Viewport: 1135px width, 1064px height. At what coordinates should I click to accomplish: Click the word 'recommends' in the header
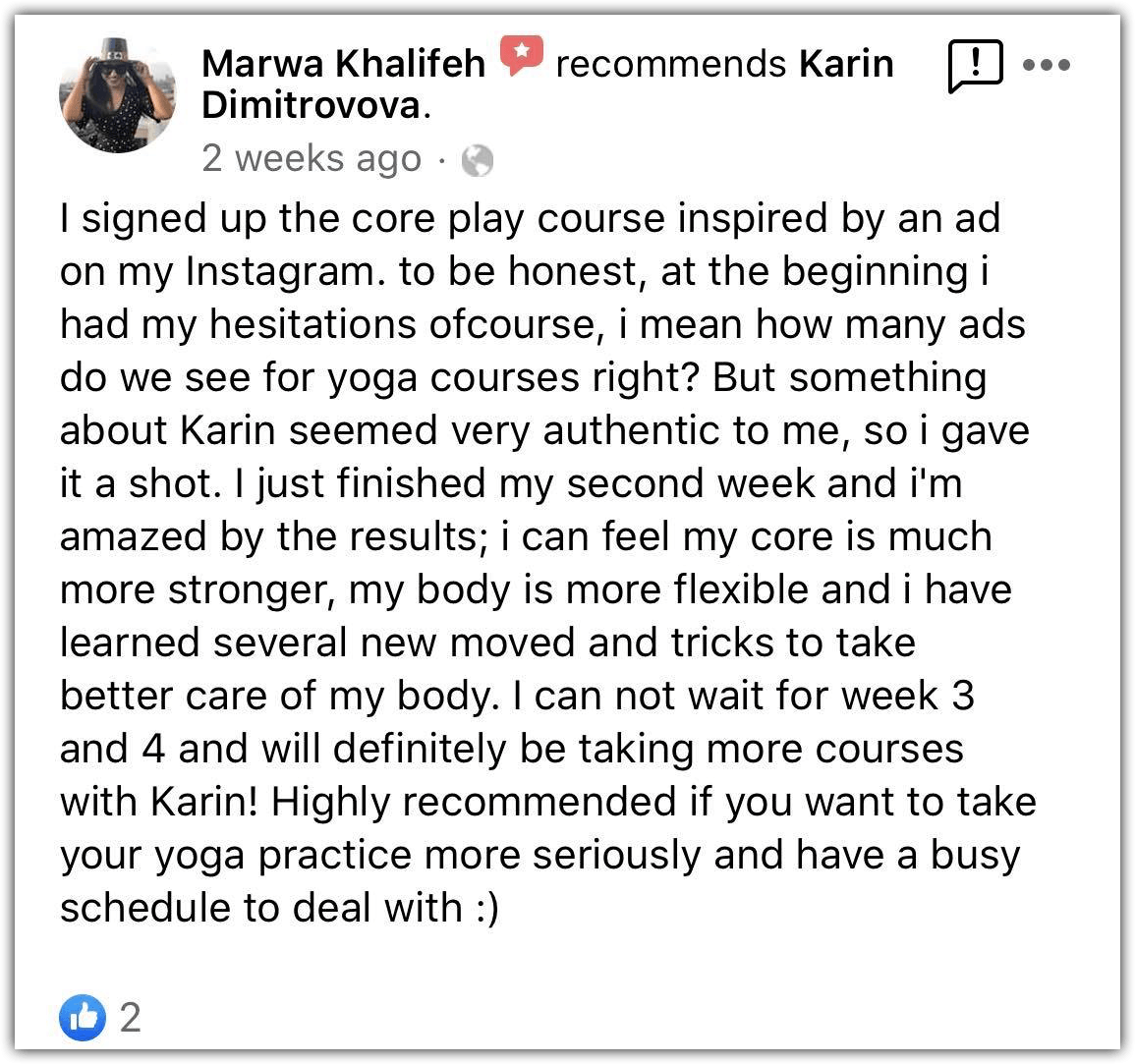click(x=670, y=64)
